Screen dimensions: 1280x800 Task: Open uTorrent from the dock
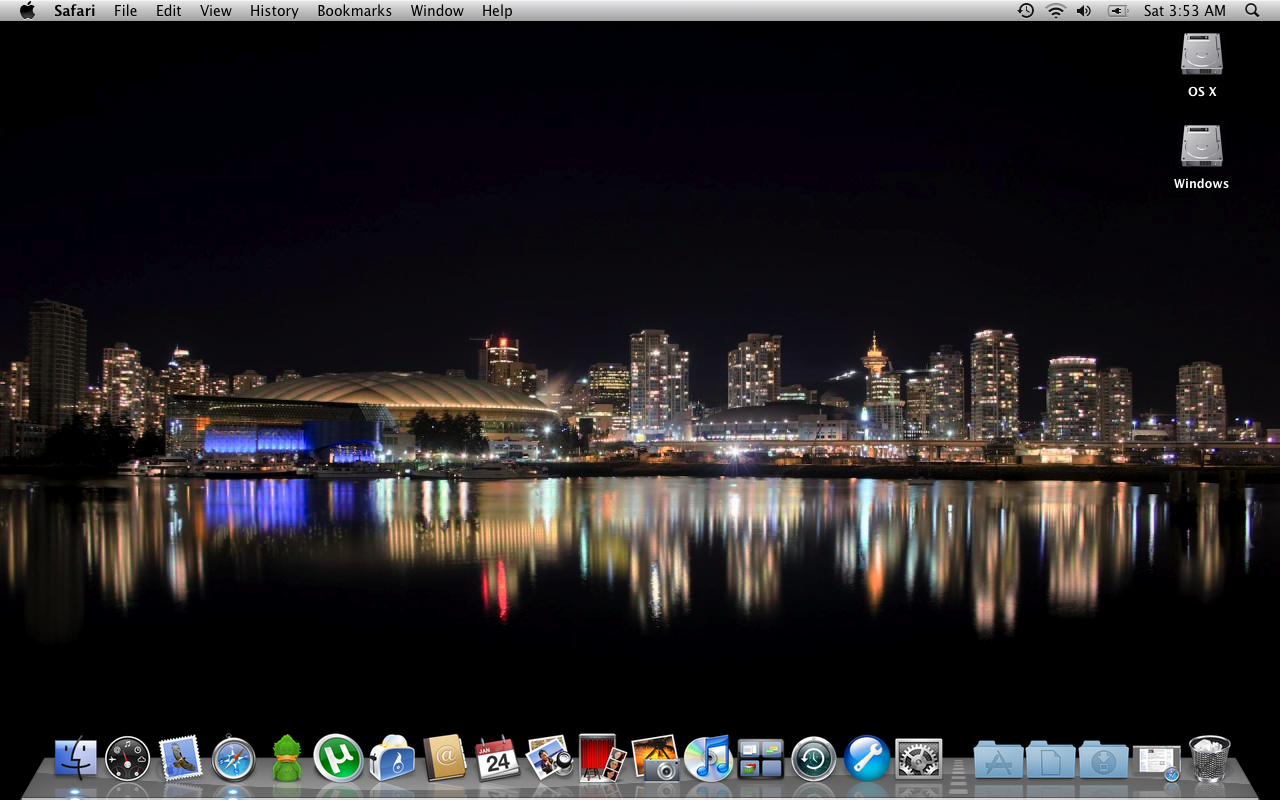tap(338, 758)
